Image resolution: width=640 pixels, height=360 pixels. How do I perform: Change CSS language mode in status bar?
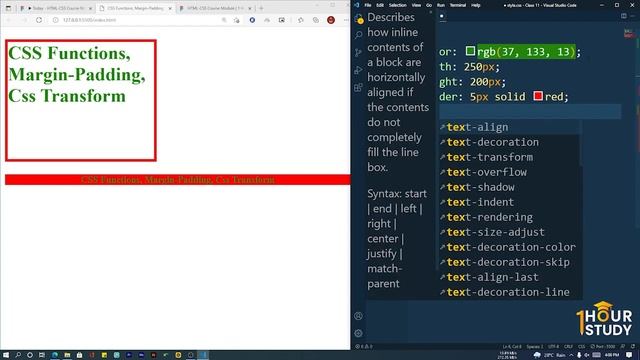[581, 347]
